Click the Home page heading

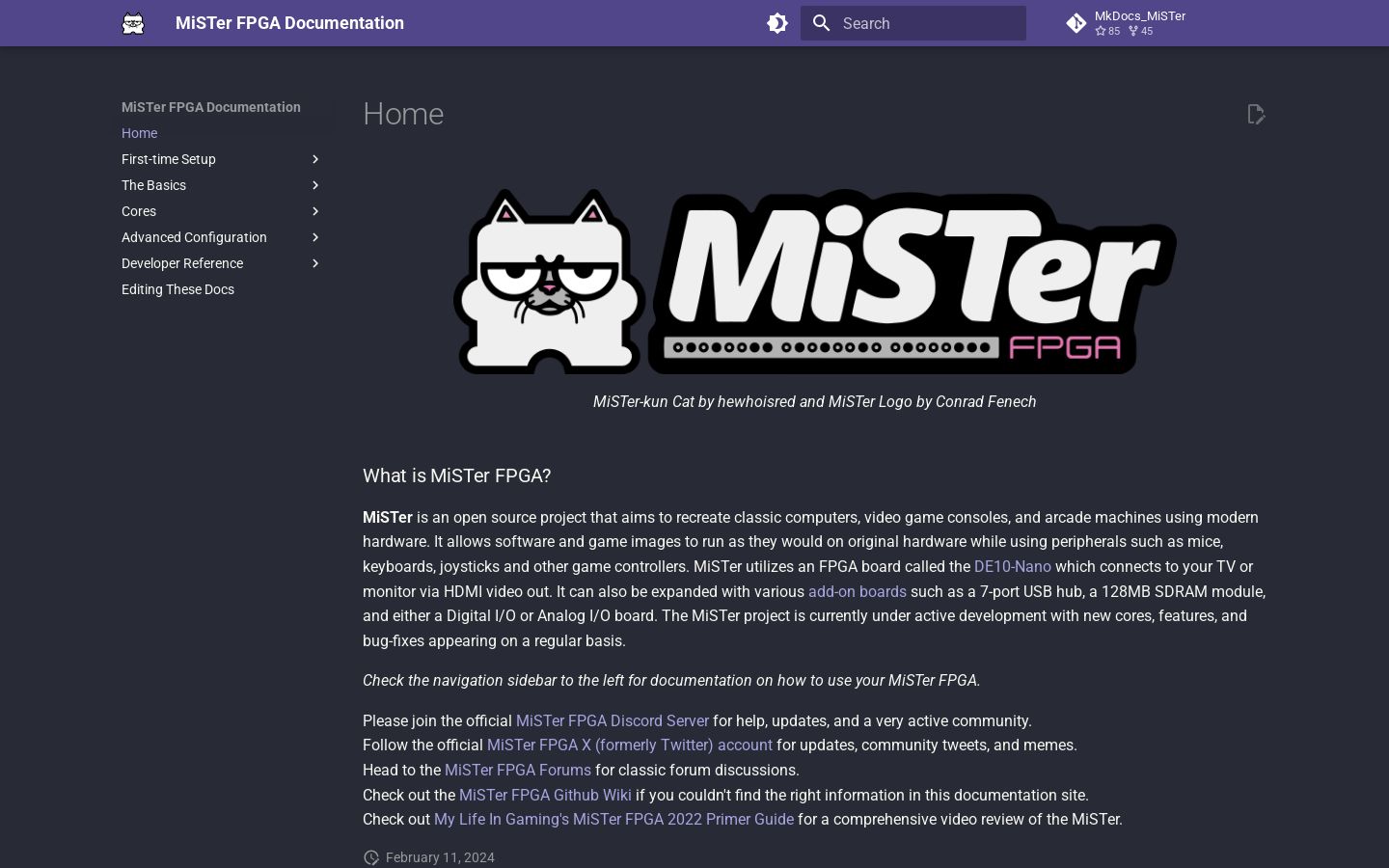point(403,114)
